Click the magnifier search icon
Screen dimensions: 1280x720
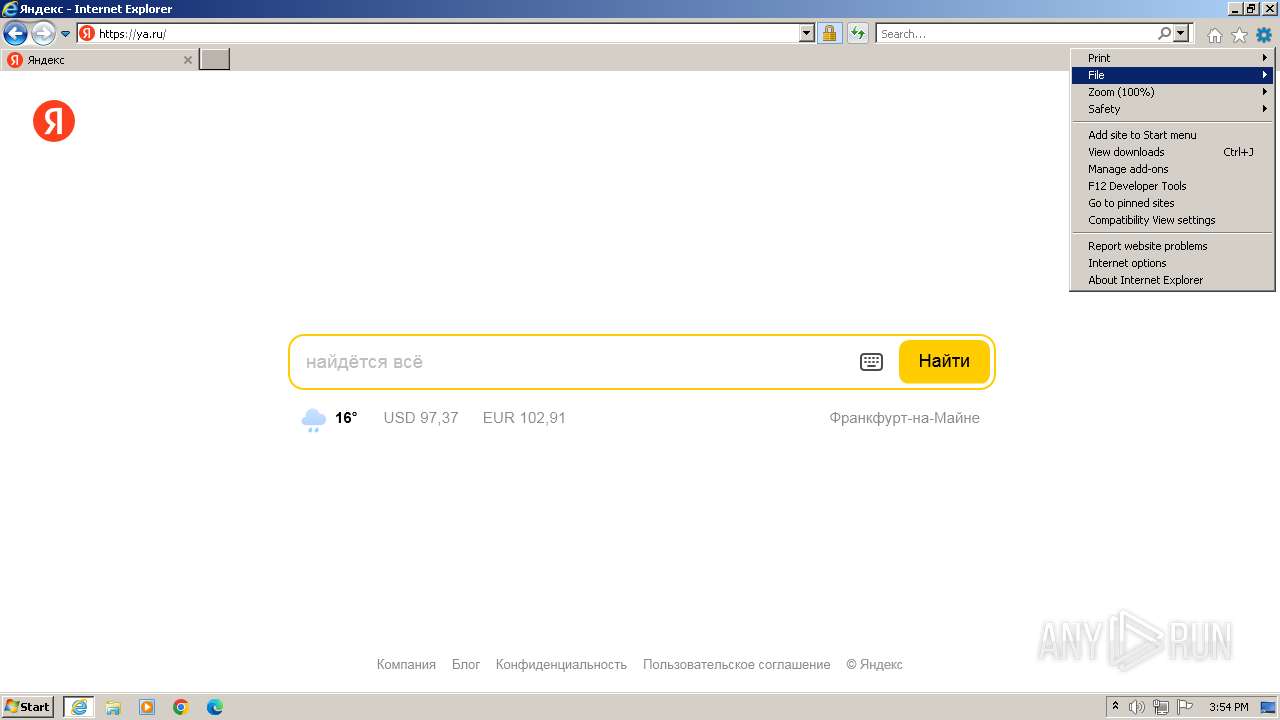click(x=1164, y=33)
